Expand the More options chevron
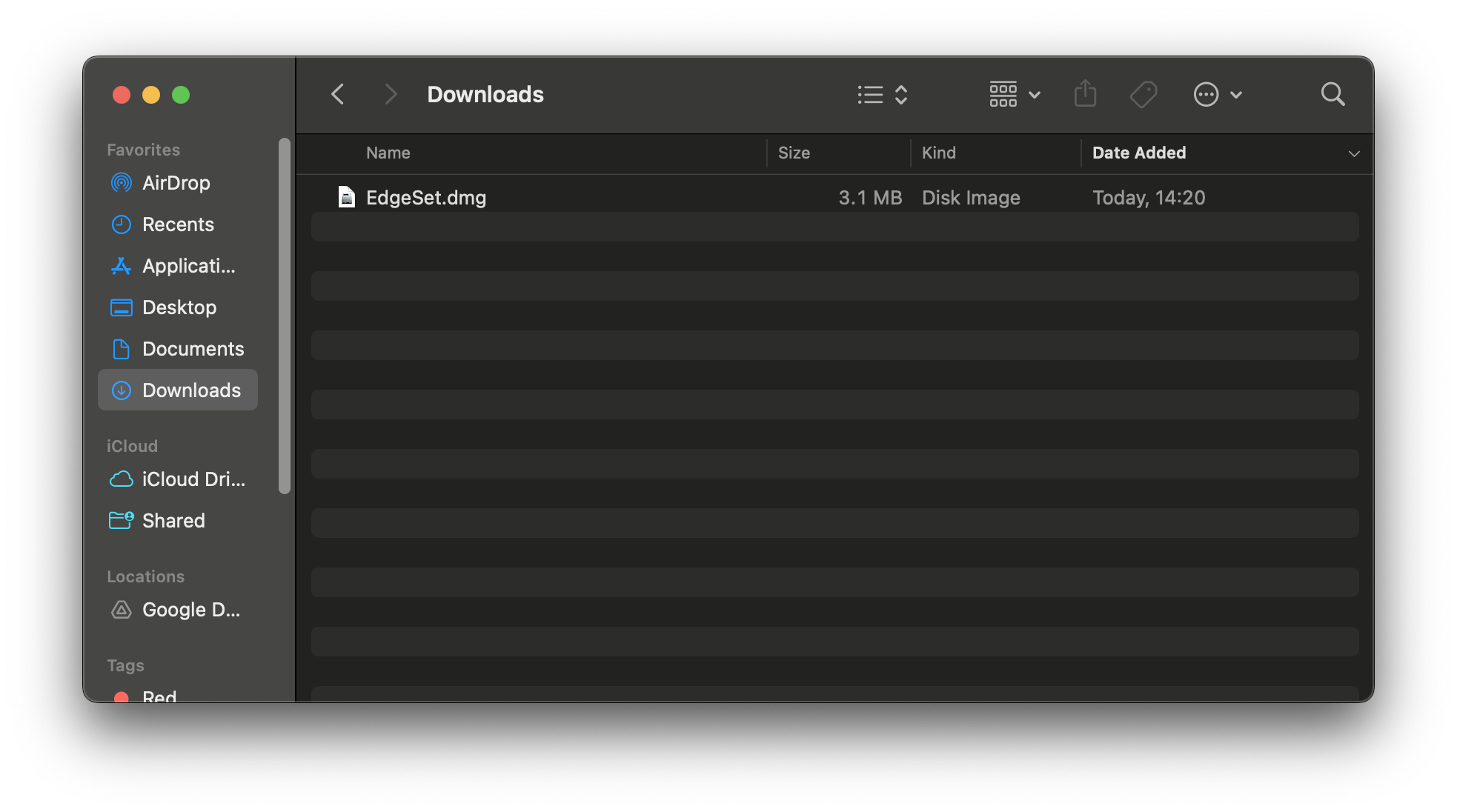The width and height of the screenshot is (1457, 812). point(1236,94)
